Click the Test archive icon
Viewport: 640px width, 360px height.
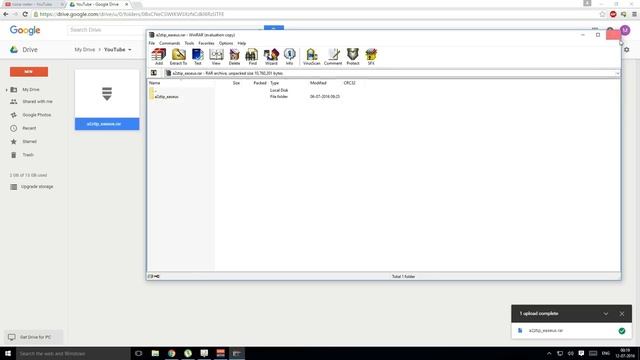coord(198,56)
